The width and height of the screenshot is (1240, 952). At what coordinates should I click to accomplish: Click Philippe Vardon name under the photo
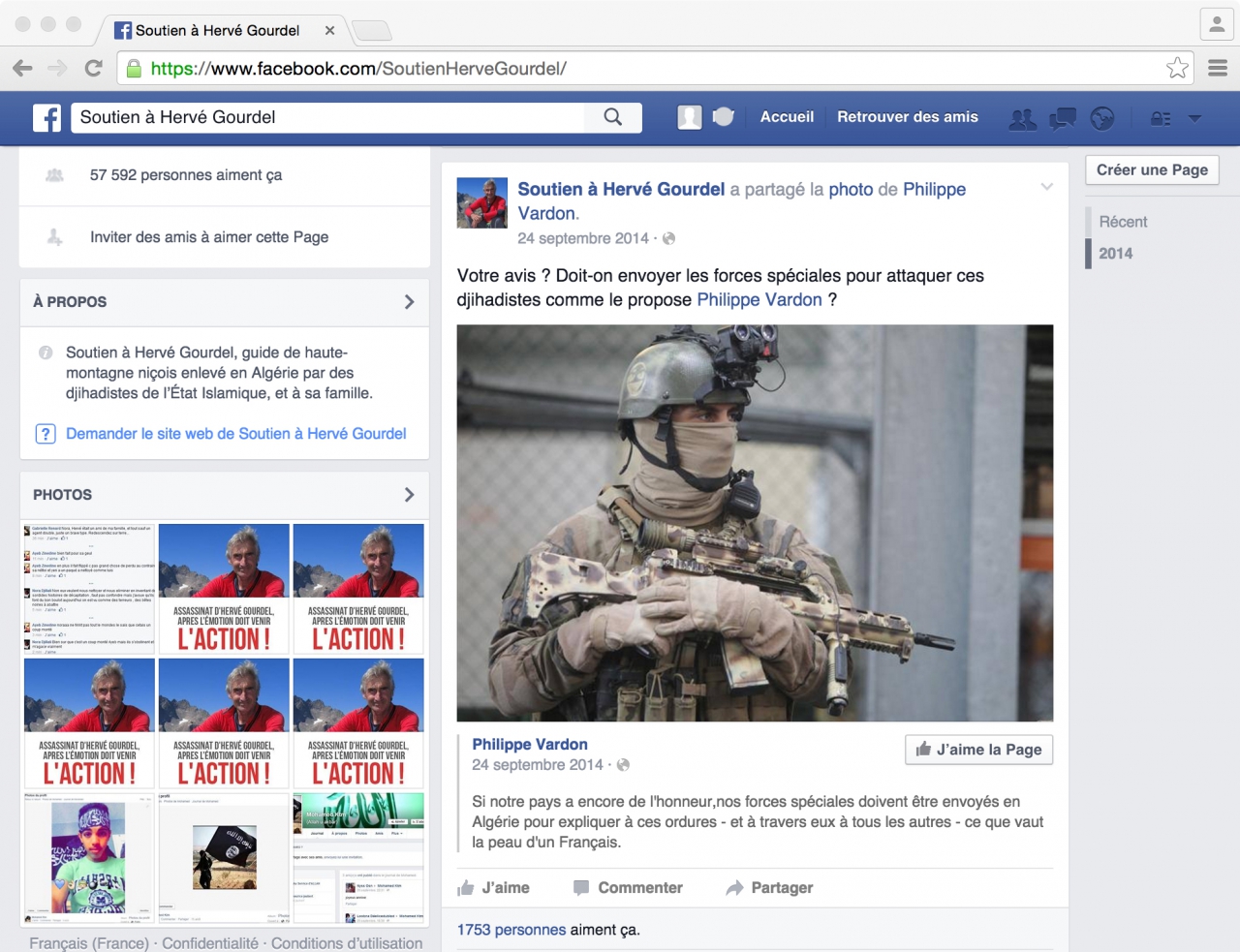pyautogui.click(x=530, y=745)
